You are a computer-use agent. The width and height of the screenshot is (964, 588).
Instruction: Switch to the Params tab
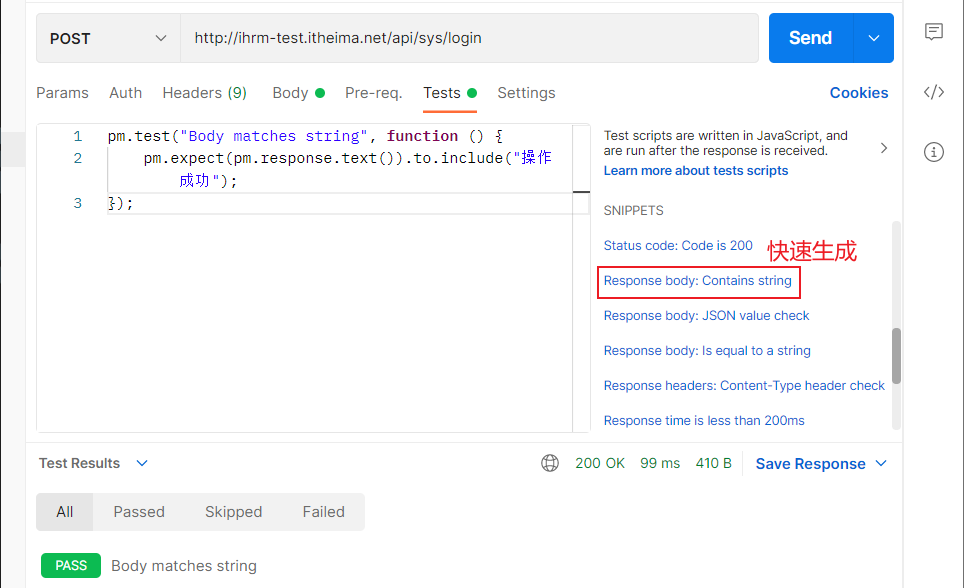click(62, 93)
